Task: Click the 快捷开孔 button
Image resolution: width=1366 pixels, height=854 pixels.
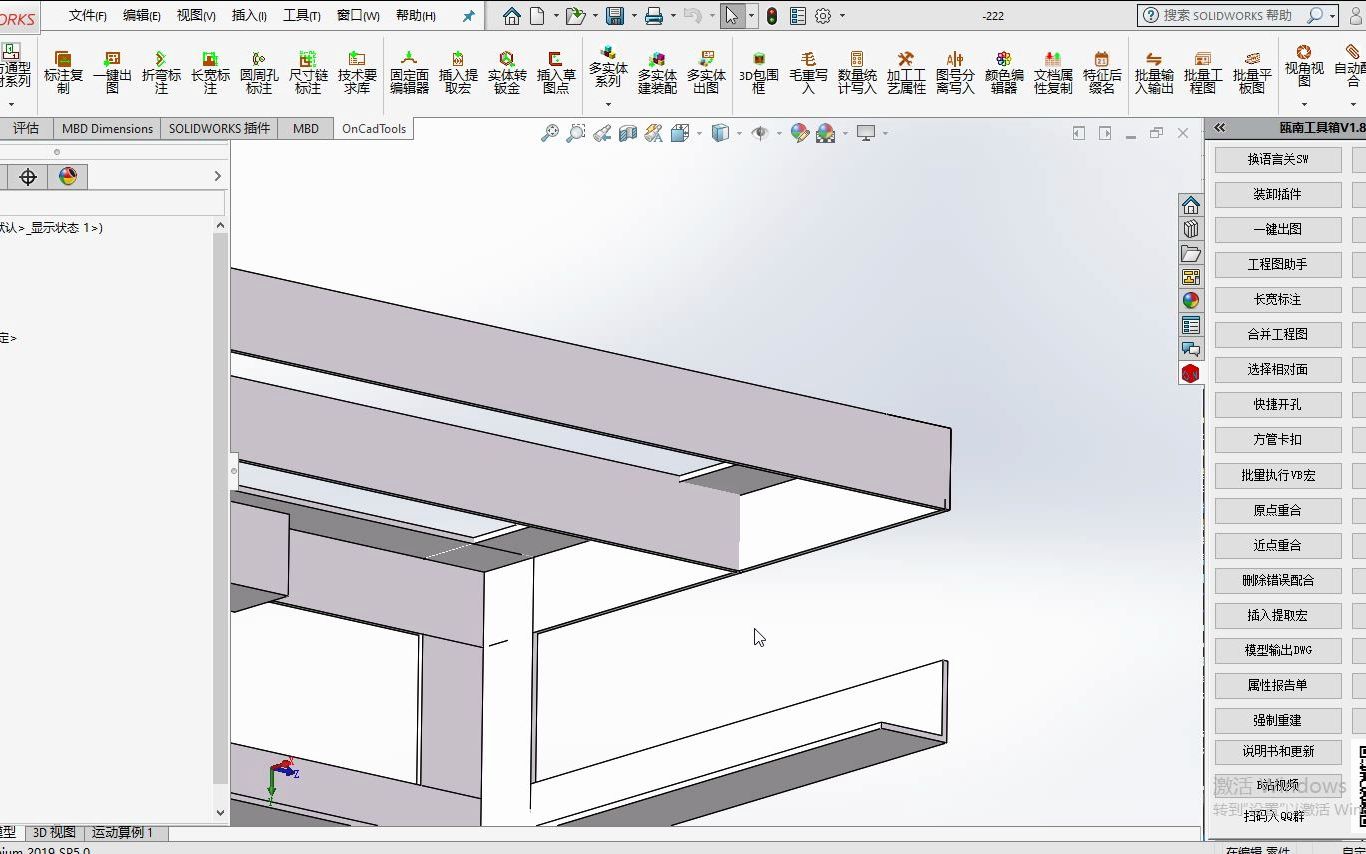Action: [1278, 404]
